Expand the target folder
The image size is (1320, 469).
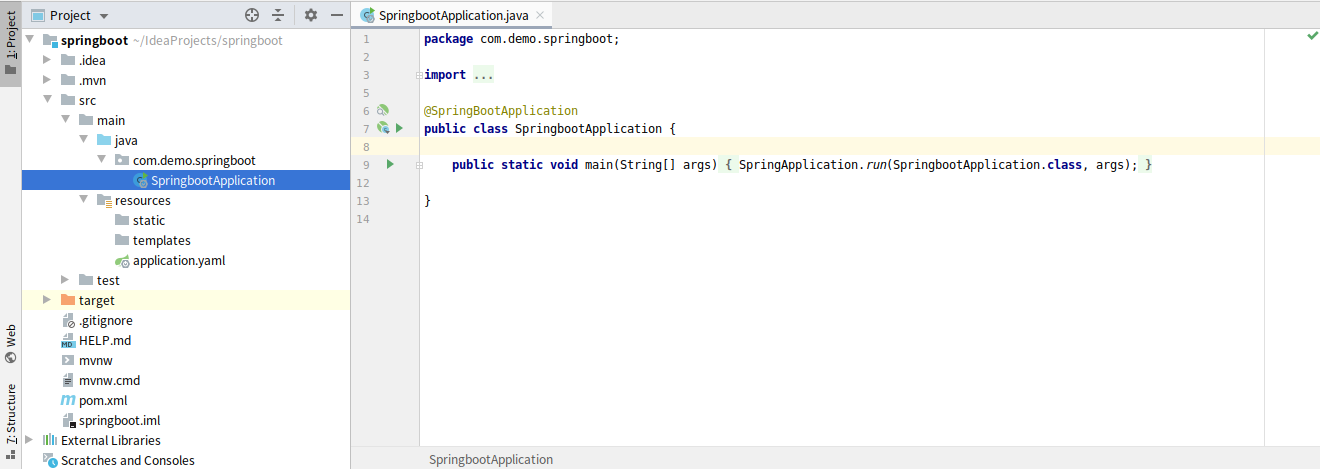point(47,300)
